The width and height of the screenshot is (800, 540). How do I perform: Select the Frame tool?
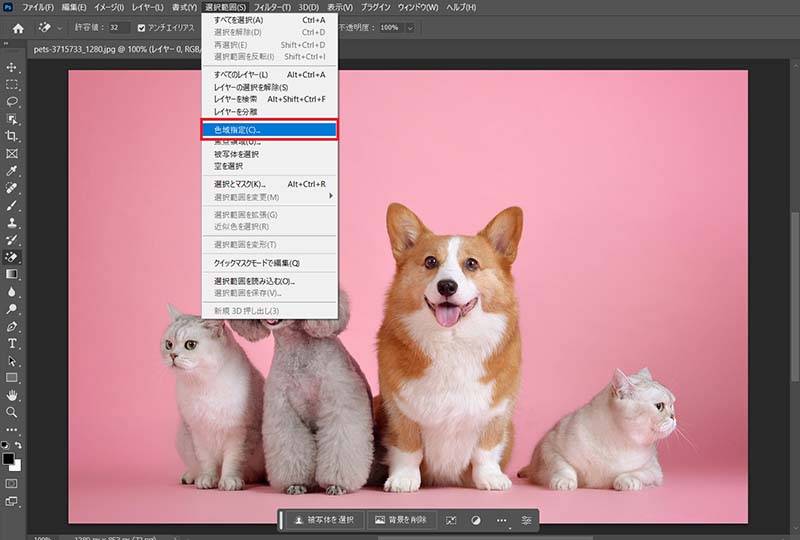coord(12,153)
